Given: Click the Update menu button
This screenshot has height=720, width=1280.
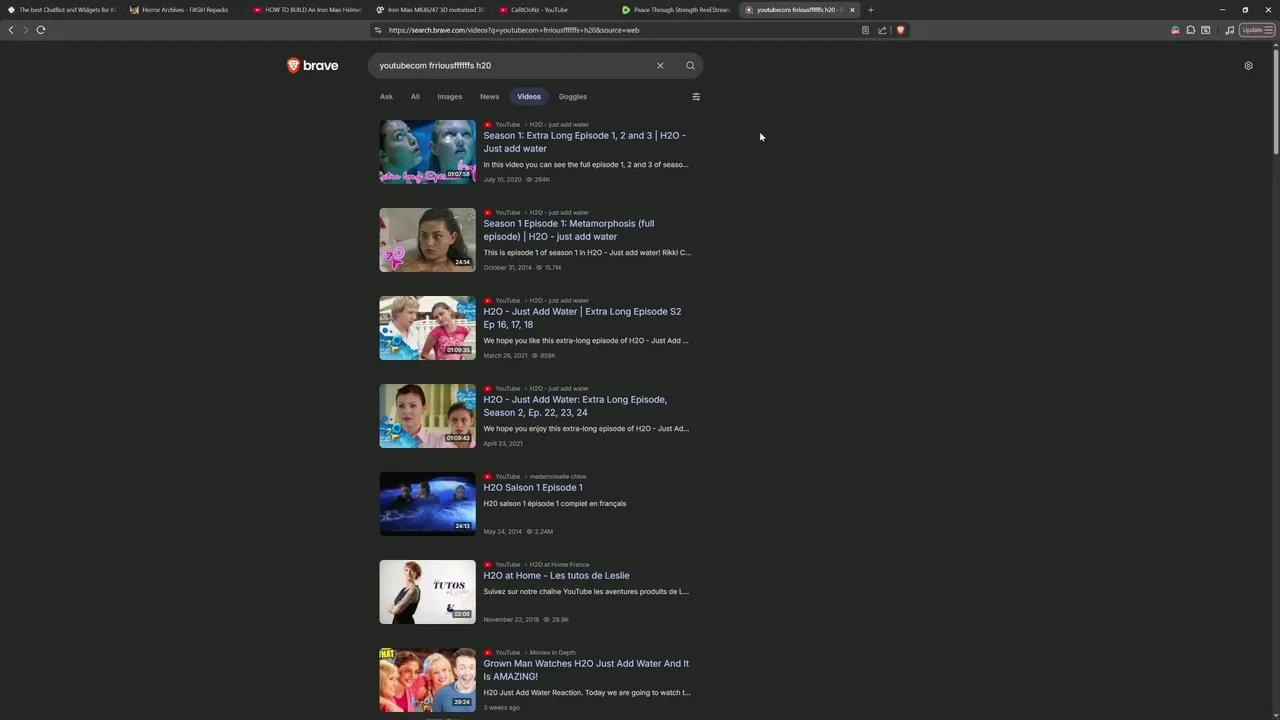Looking at the screenshot, I should click(x=1255, y=30).
